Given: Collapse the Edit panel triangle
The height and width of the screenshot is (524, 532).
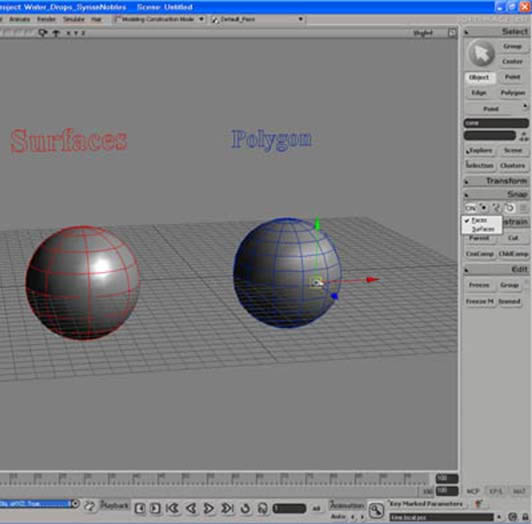Looking at the screenshot, I should (467, 270).
